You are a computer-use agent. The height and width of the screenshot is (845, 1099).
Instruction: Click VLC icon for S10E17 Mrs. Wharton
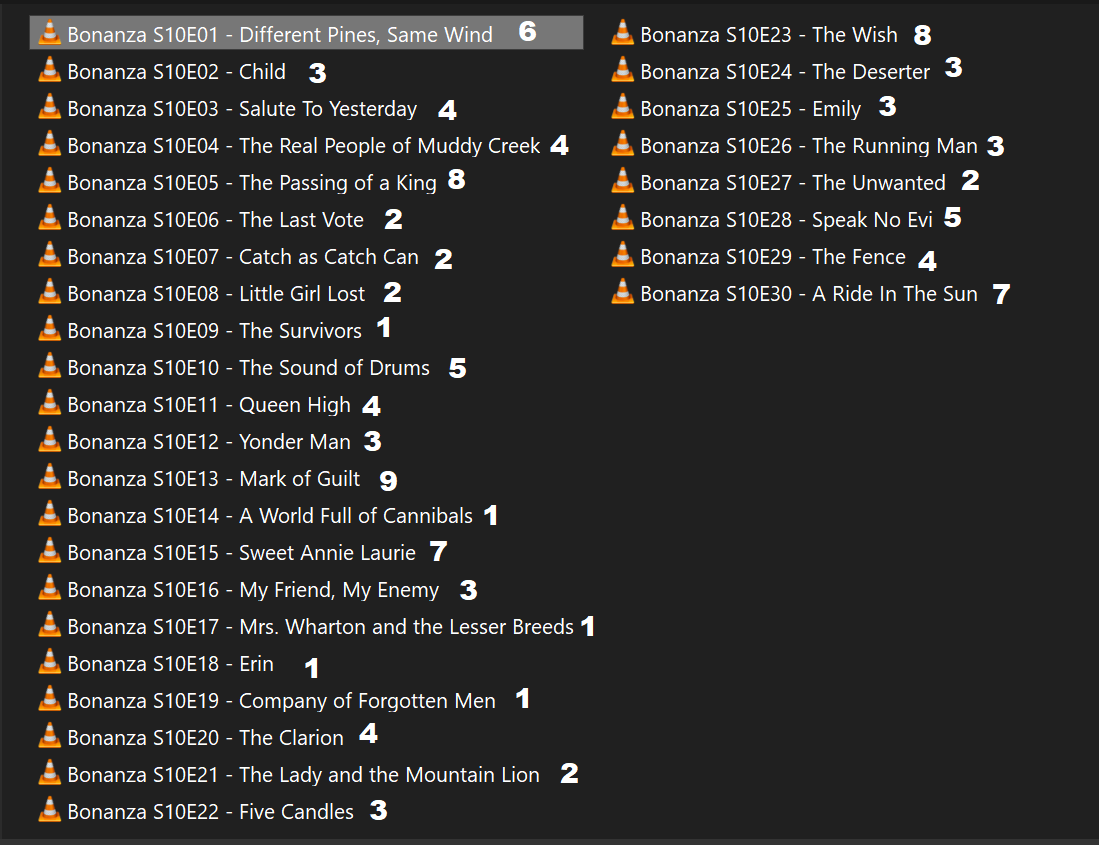click(x=49, y=625)
